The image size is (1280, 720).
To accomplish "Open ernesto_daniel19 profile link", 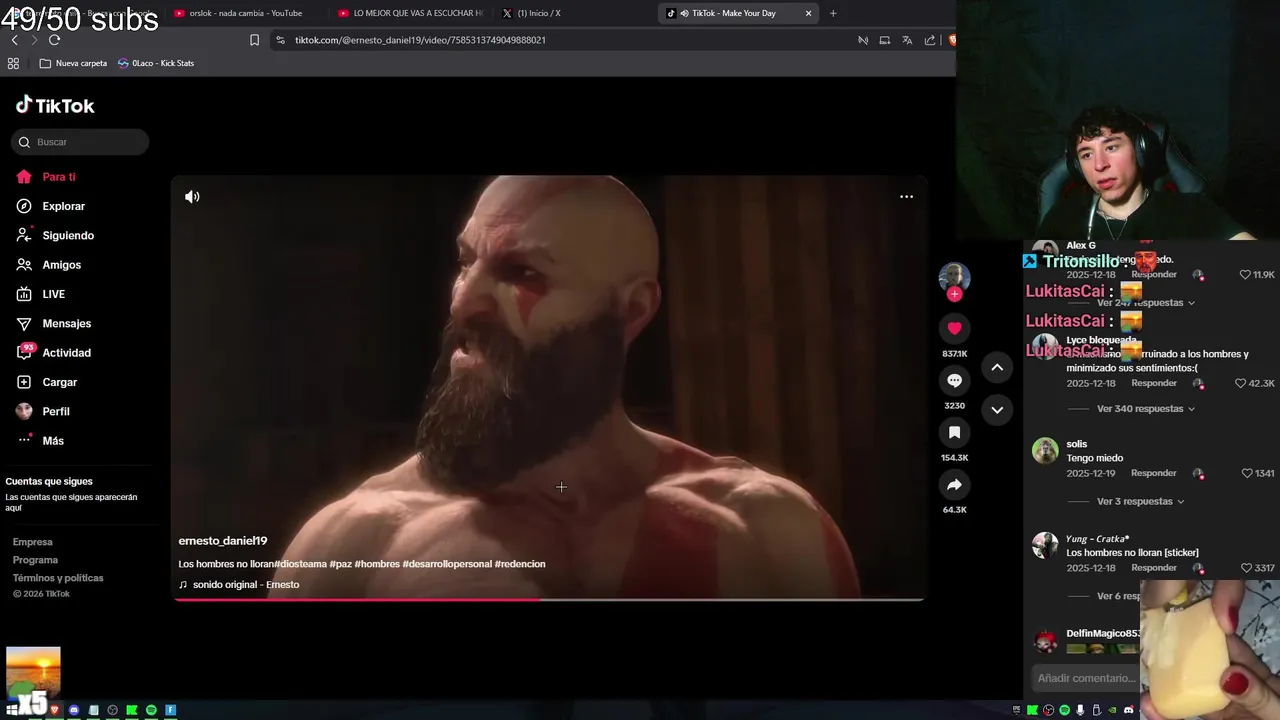I will (223, 541).
